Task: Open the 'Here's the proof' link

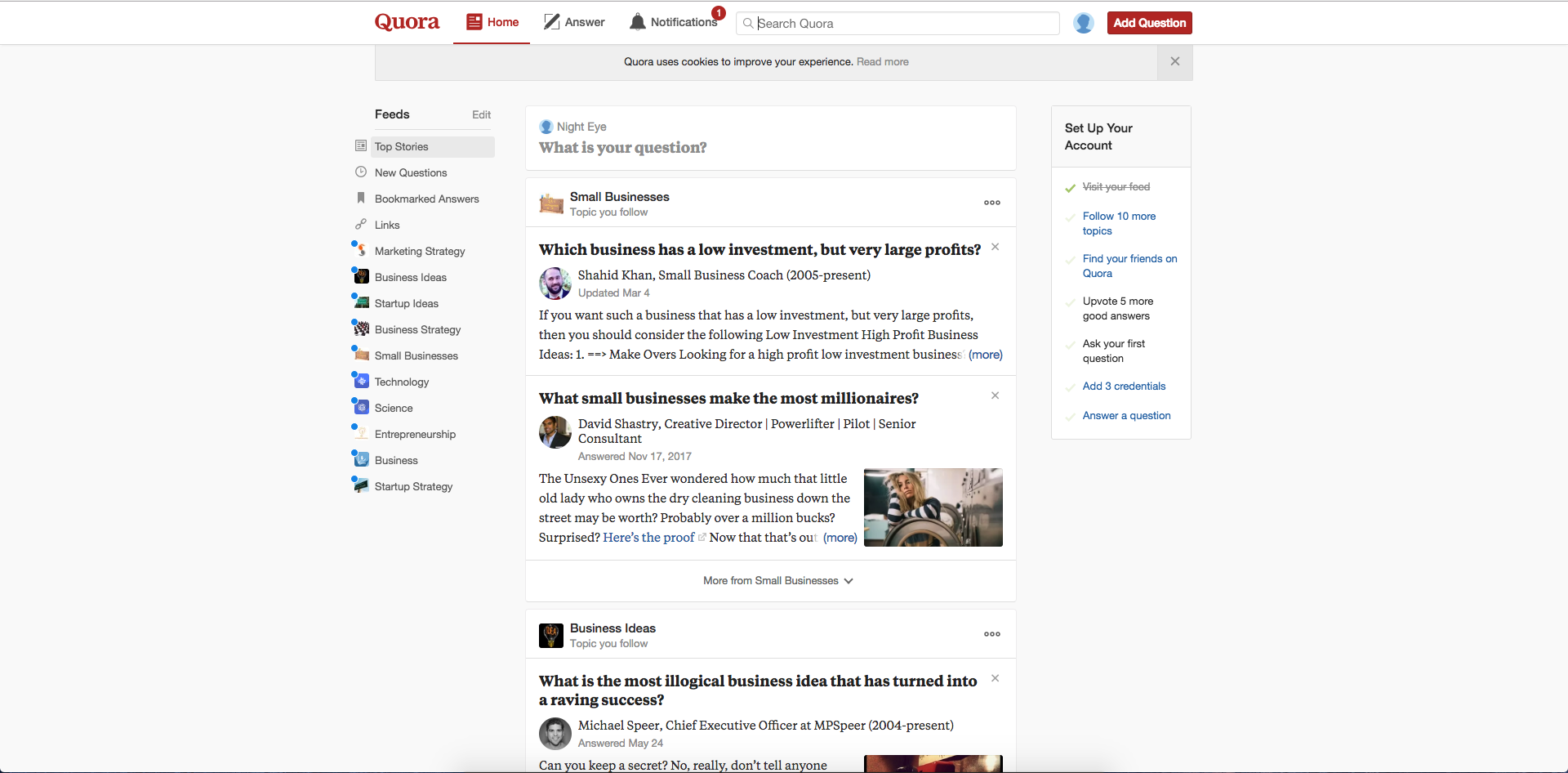Action: (648, 537)
